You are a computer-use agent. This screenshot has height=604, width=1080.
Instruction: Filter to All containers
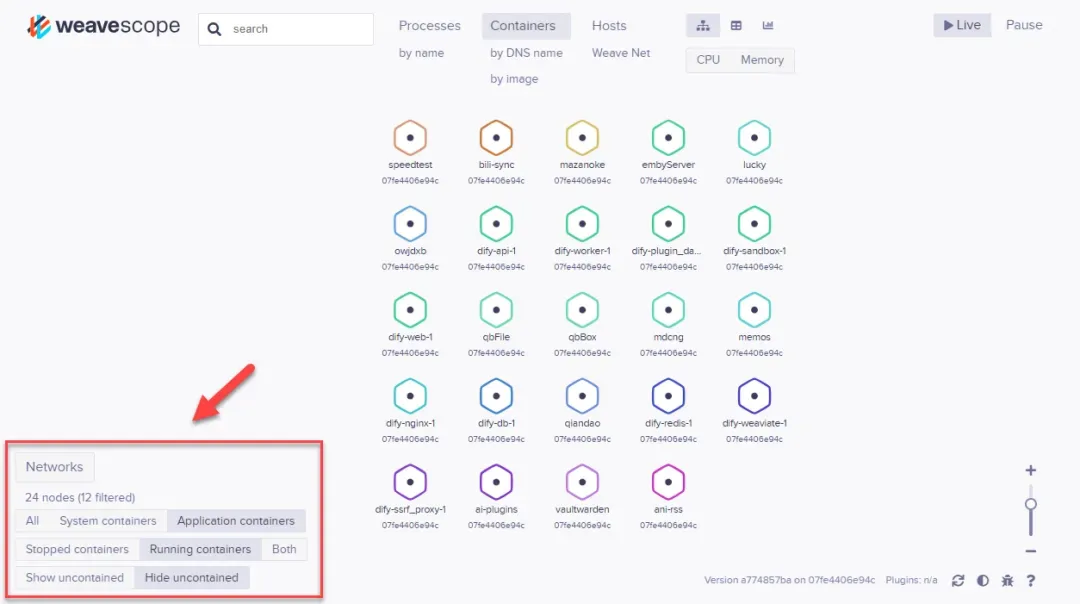pyautogui.click(x=32, y=521)
